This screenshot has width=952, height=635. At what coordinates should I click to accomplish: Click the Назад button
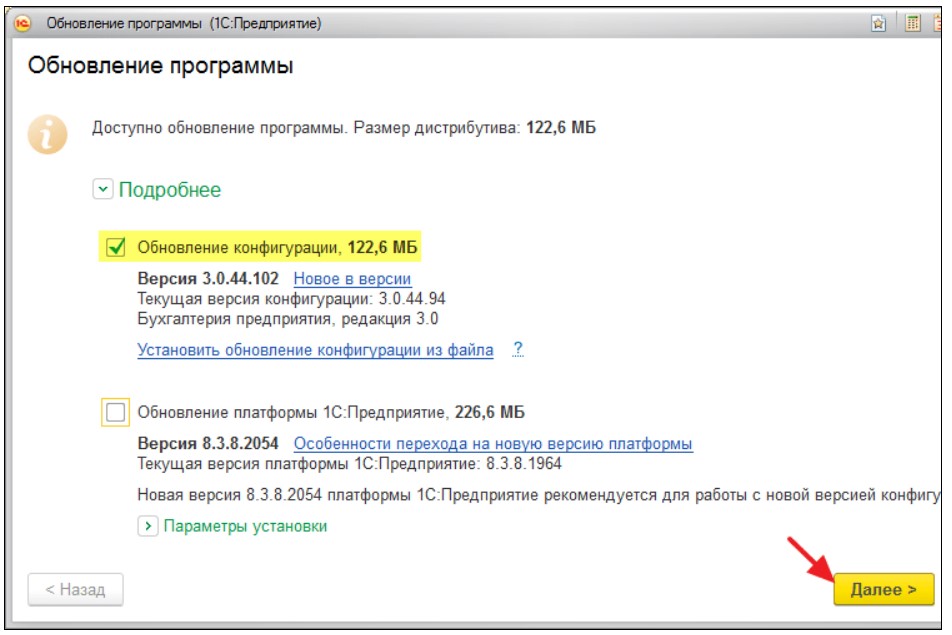[x=75, y=589]
